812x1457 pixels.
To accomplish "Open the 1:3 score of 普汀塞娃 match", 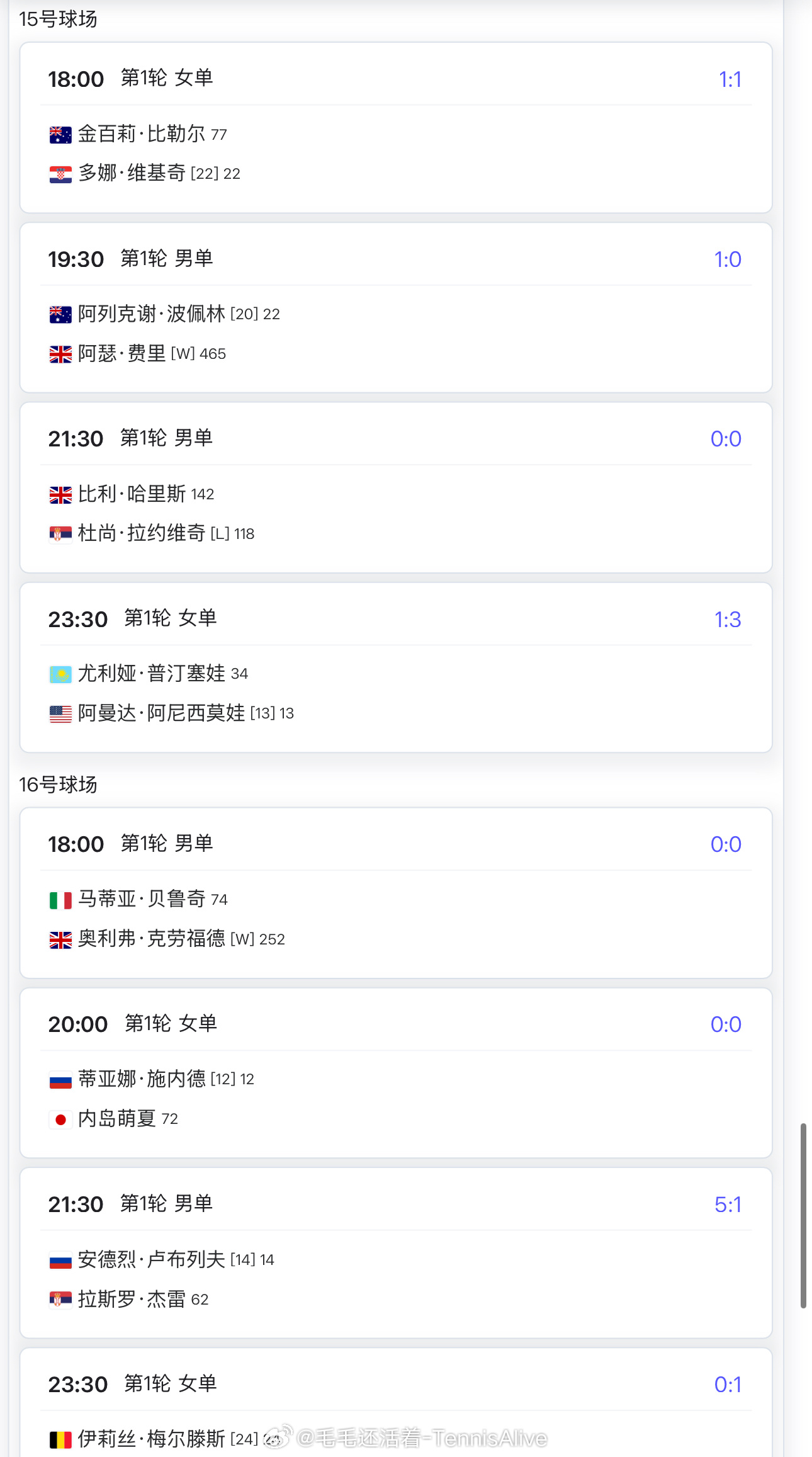I will tap(728, 620).
